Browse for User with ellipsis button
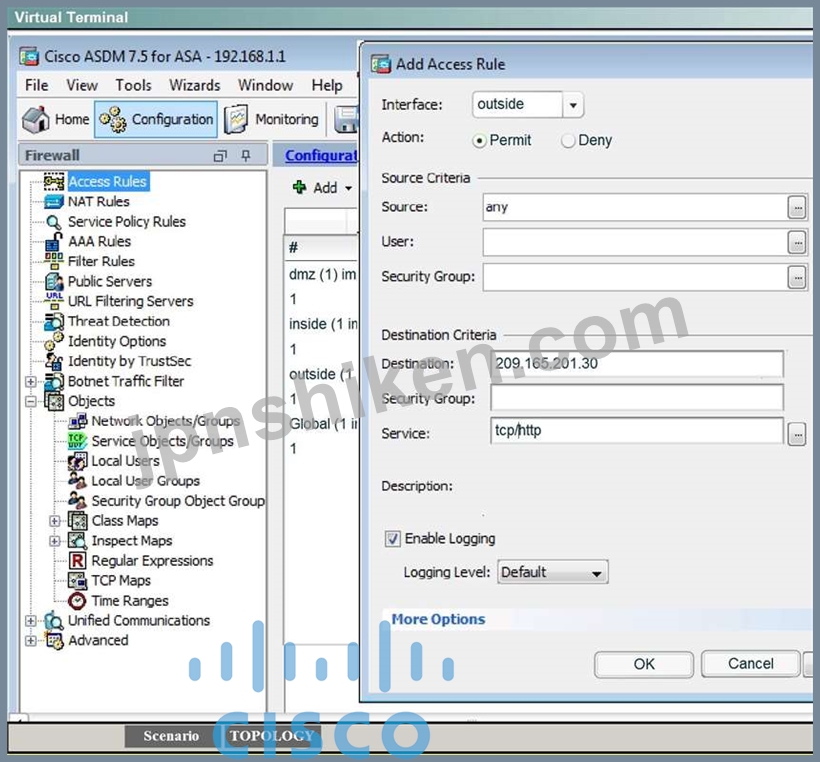Screen dimensions: 820x762 [x=797, y=243]
